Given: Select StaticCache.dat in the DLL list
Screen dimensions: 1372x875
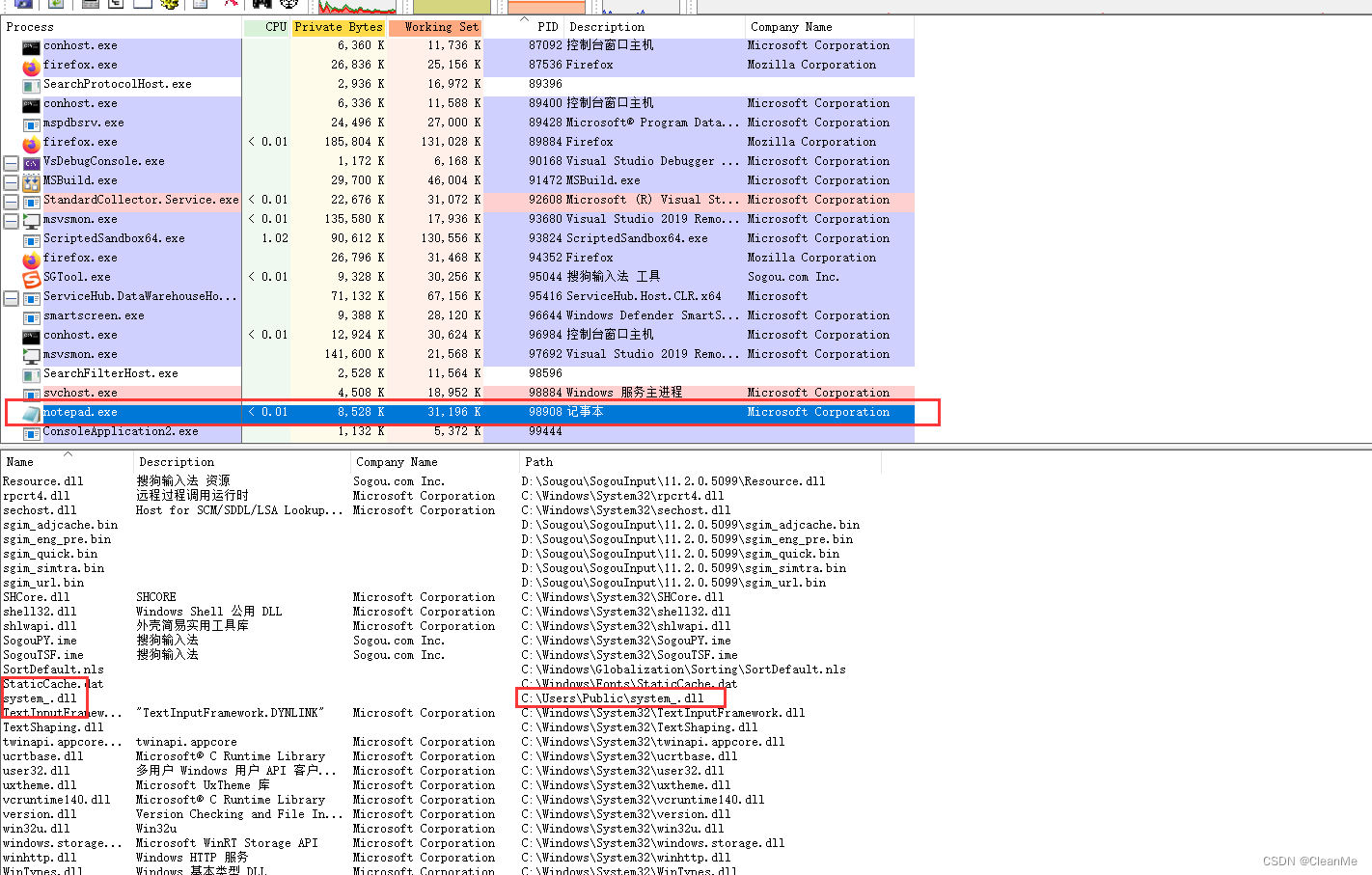Looking at the screenshot, I should point(53,684).
